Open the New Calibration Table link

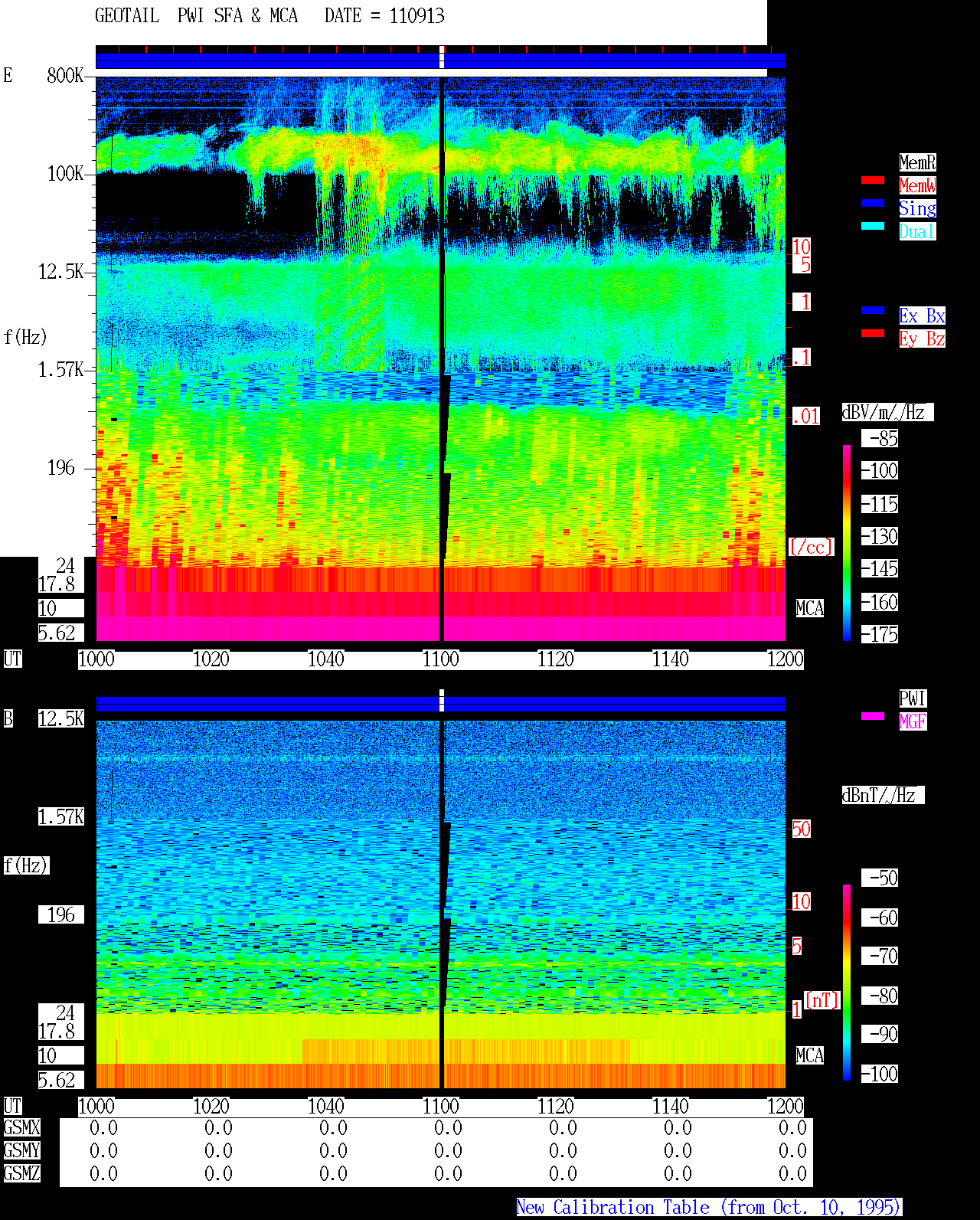click(x=709, y=1208)
